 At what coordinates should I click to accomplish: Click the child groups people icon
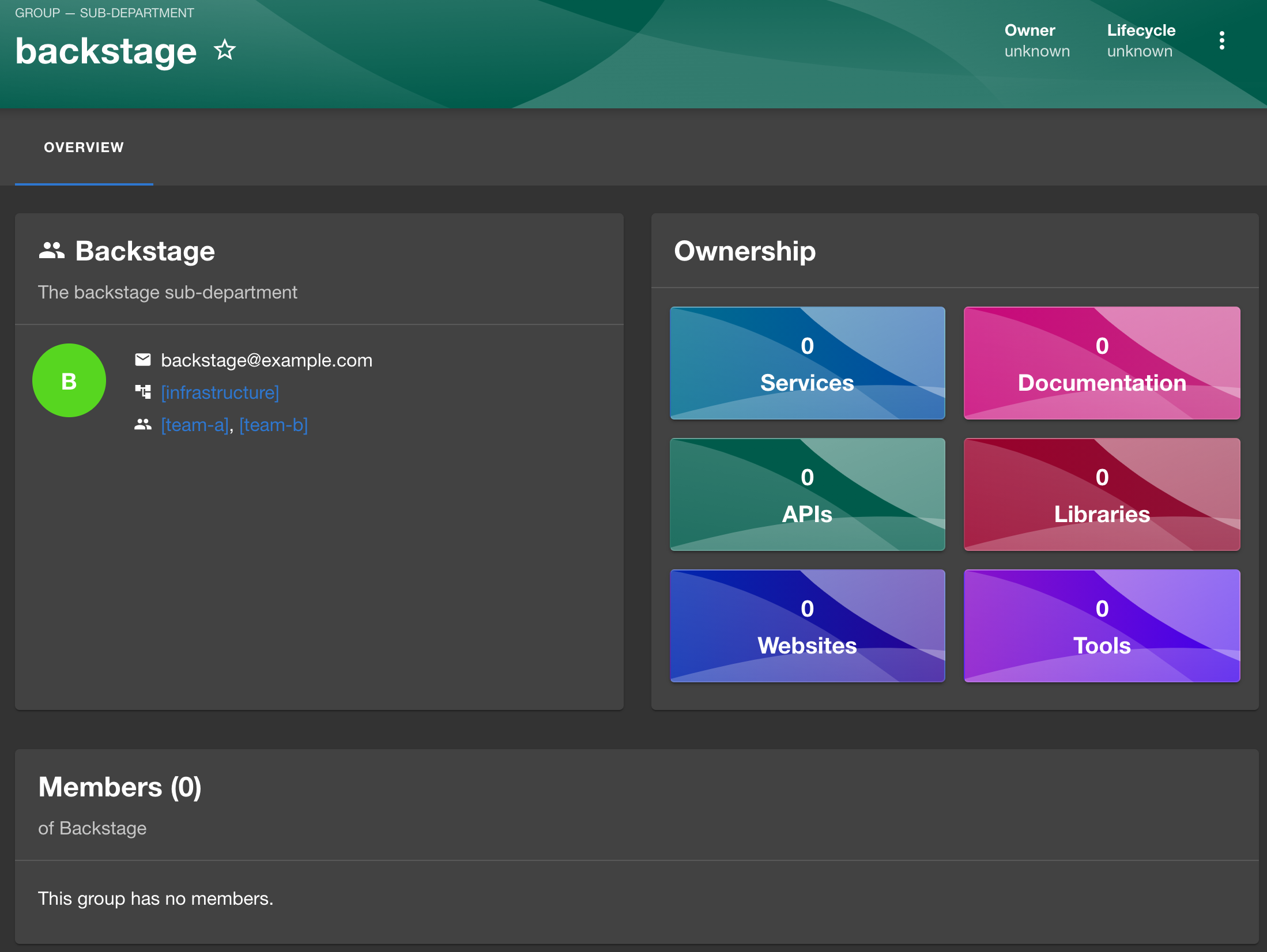pyautogui.click(x=143, y=424)
